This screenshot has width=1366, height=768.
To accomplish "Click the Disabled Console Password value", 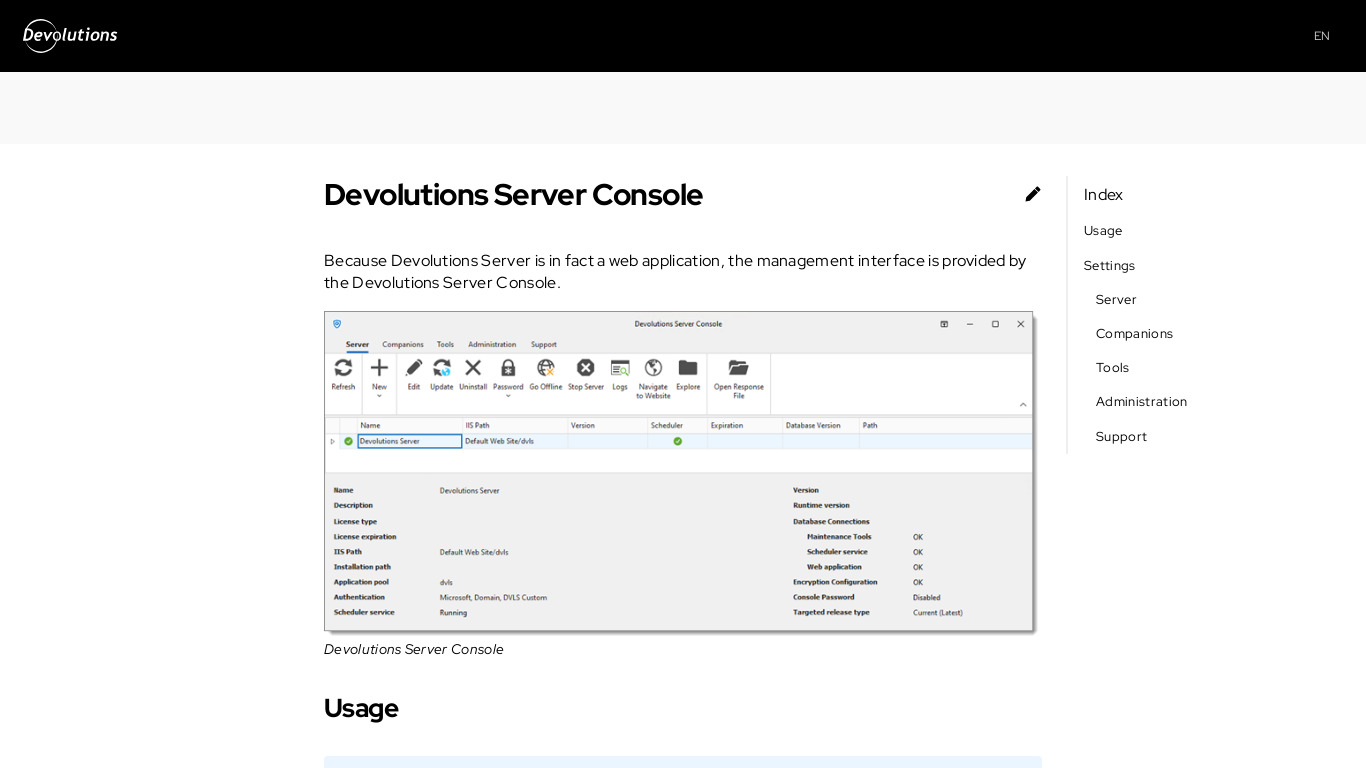I will tap(927, 598).
